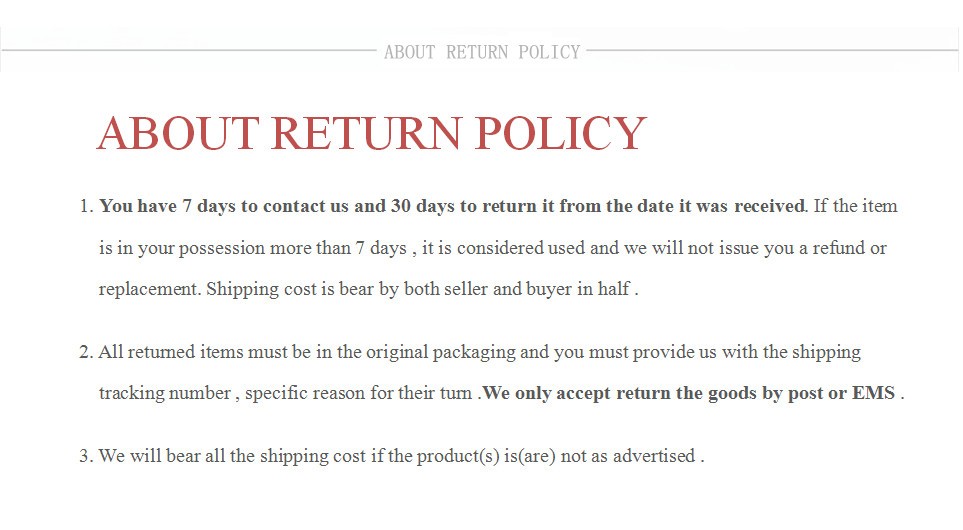Click the list number "3."

click(x=85, y=456)
